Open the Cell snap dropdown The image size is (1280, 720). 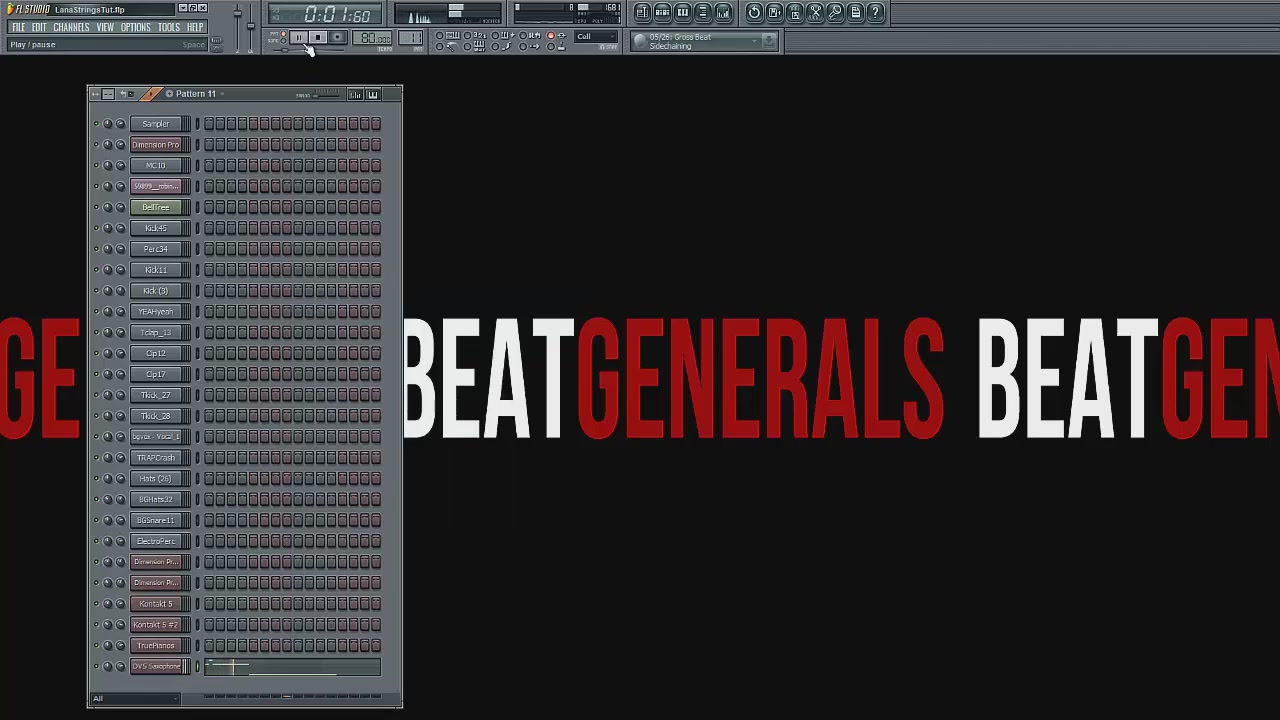coord(597,37)
